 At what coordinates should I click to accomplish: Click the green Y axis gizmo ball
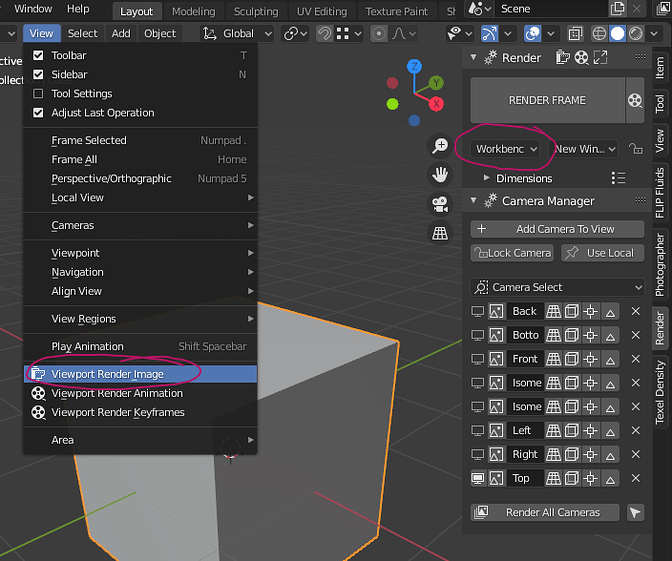coord(436,83)
